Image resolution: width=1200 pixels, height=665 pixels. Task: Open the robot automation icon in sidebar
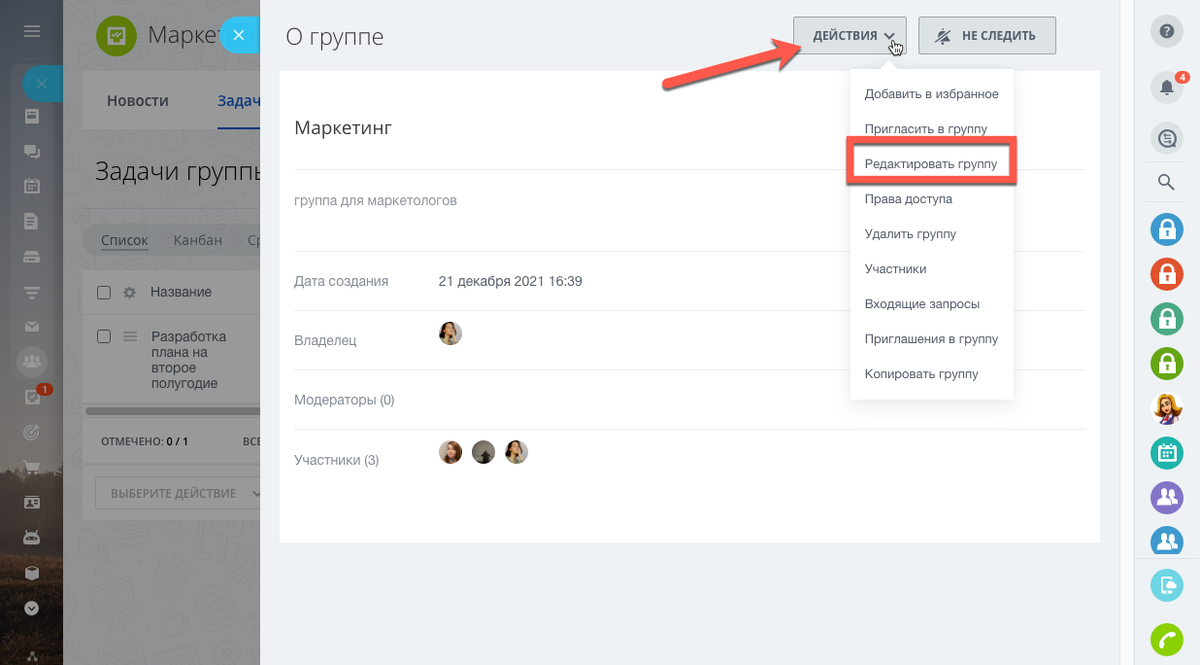31,537
